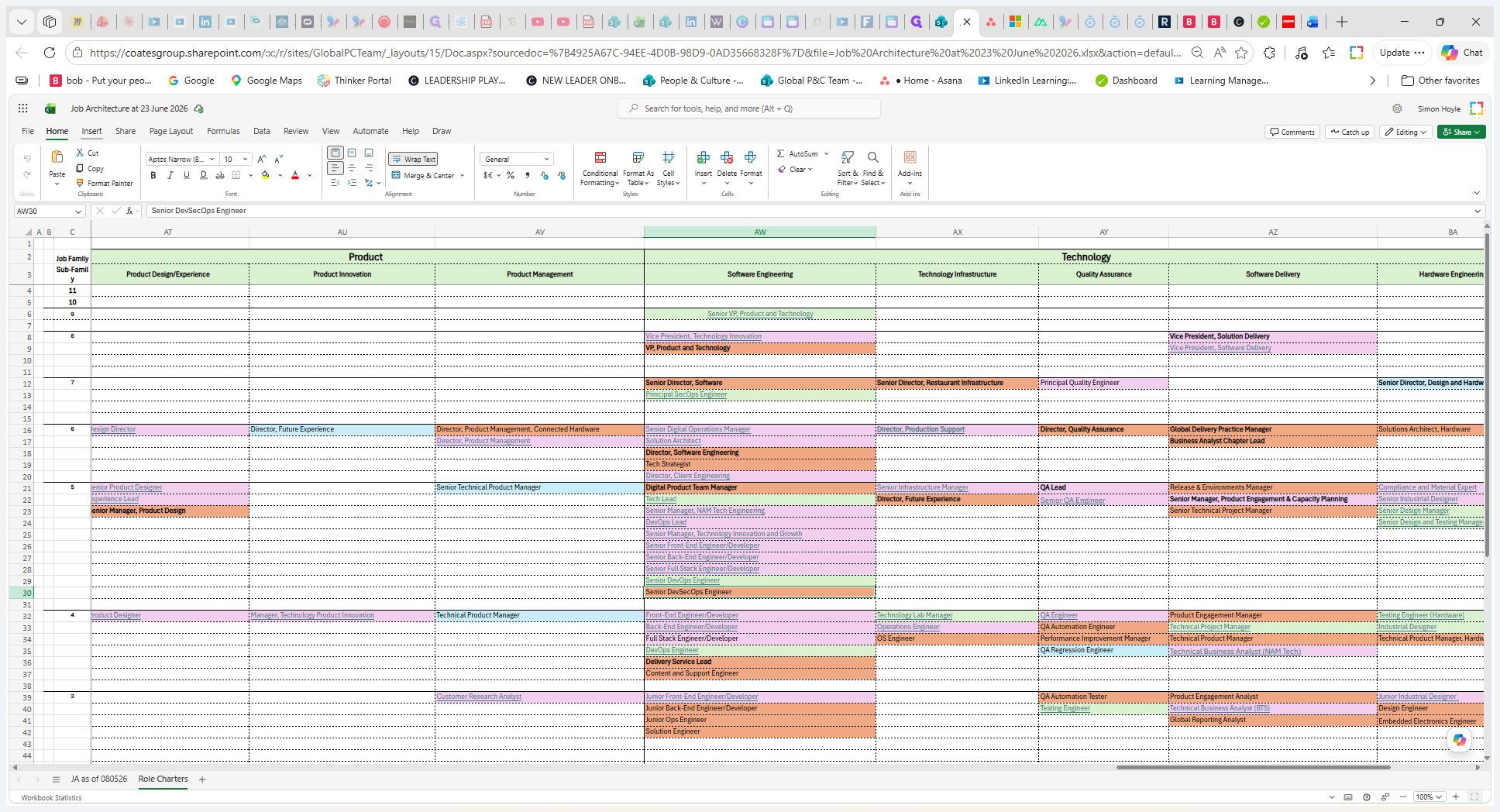Open the Insert ribbon tab

(x=92, y=131)
